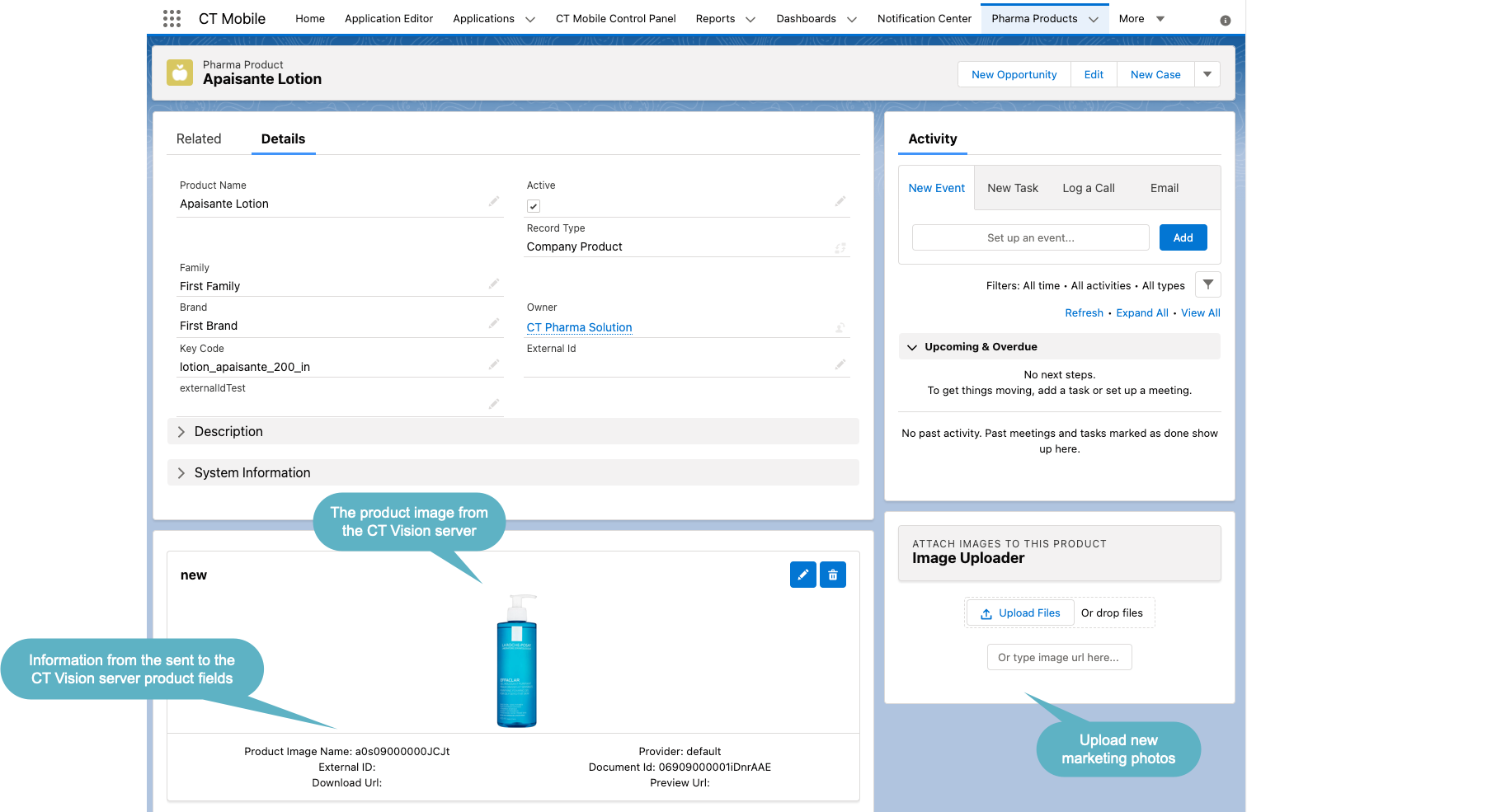Image resolution: width=1501 pixels, height=812 pixels.
Task: Edit the Key Code field via pencil icon
Action: pos(494,364)
